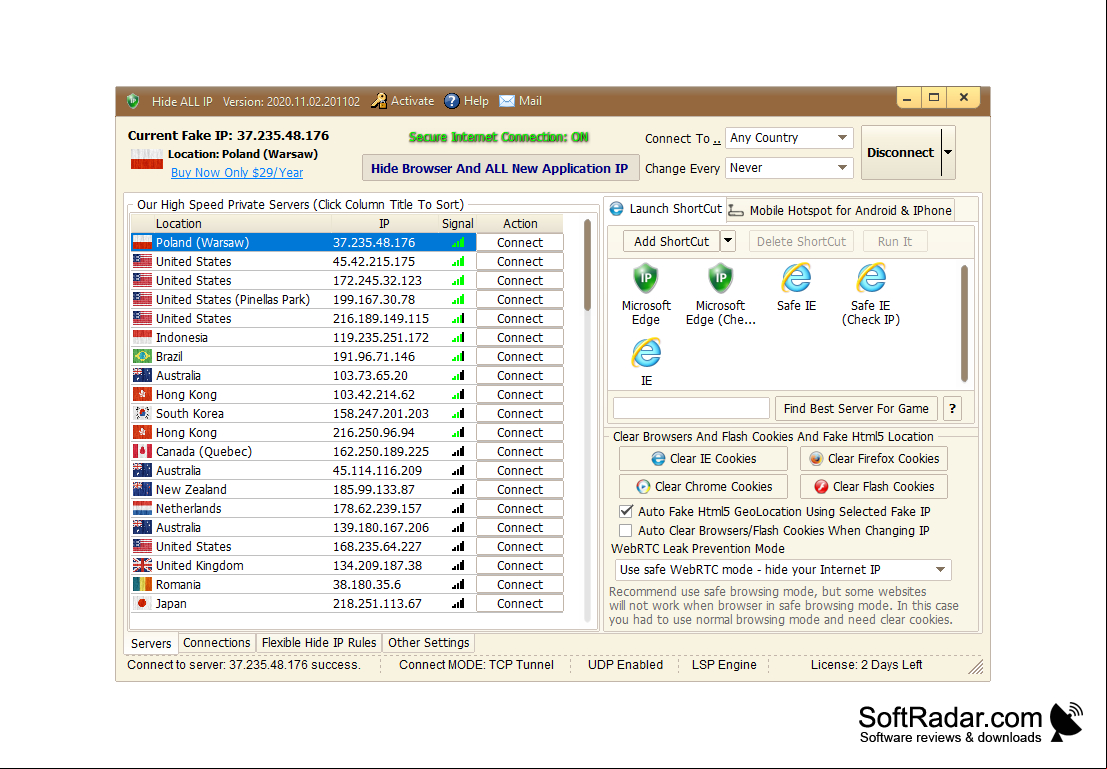The width and height of the screenshot is (1107, 769).
Task: Open the WebRTC Leak Prevention Mode dropdown
Action: (x=783, y=570)
